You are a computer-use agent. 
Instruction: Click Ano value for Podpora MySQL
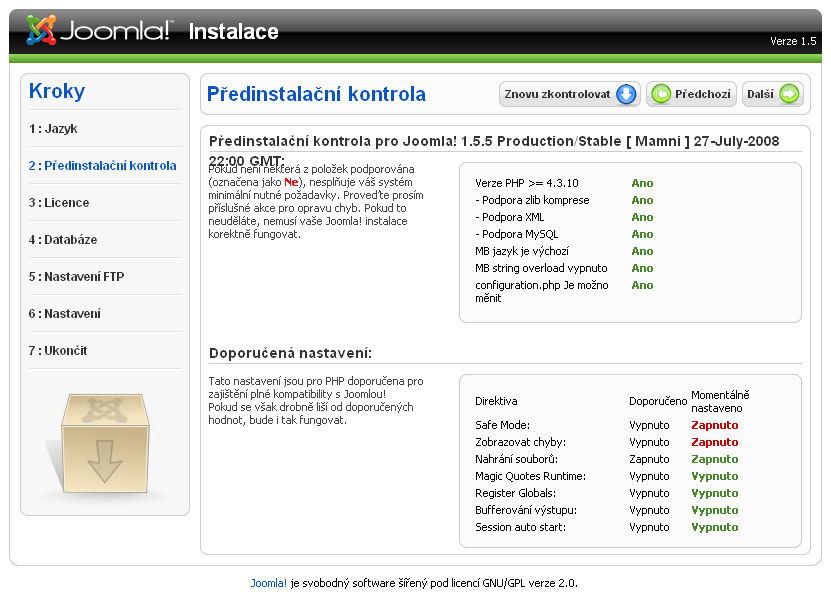[x=642, y=234]
